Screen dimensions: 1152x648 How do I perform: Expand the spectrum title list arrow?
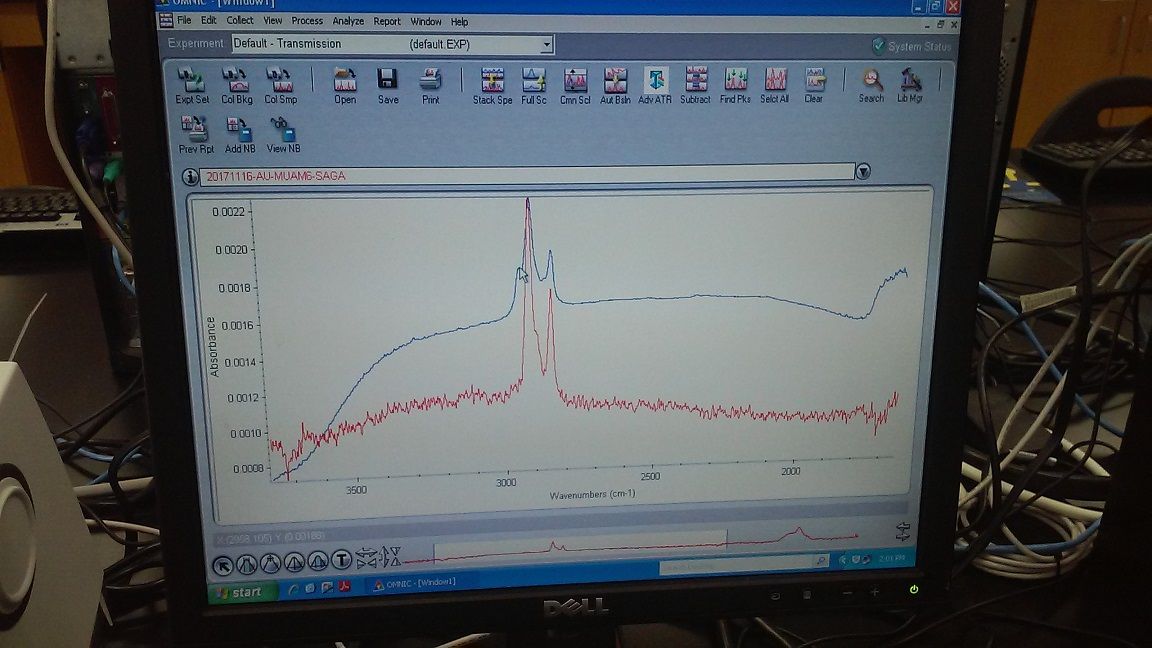pos(863,171)
